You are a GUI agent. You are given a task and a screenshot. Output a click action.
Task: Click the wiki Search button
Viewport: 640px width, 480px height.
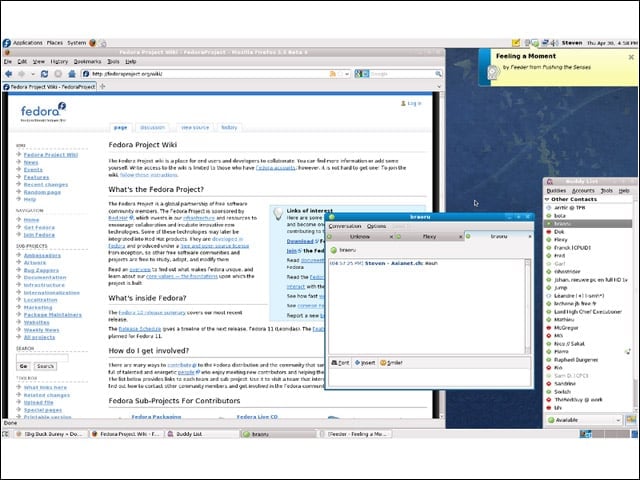[x=45, y=366]
